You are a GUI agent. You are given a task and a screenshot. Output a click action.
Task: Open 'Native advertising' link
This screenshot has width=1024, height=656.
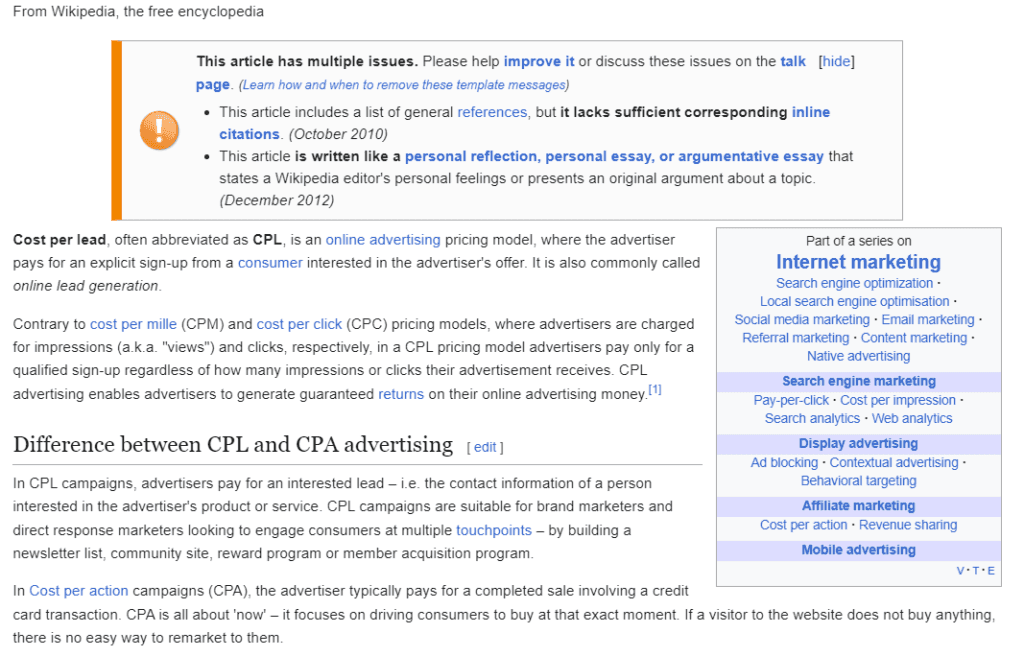tap(858, 356)
